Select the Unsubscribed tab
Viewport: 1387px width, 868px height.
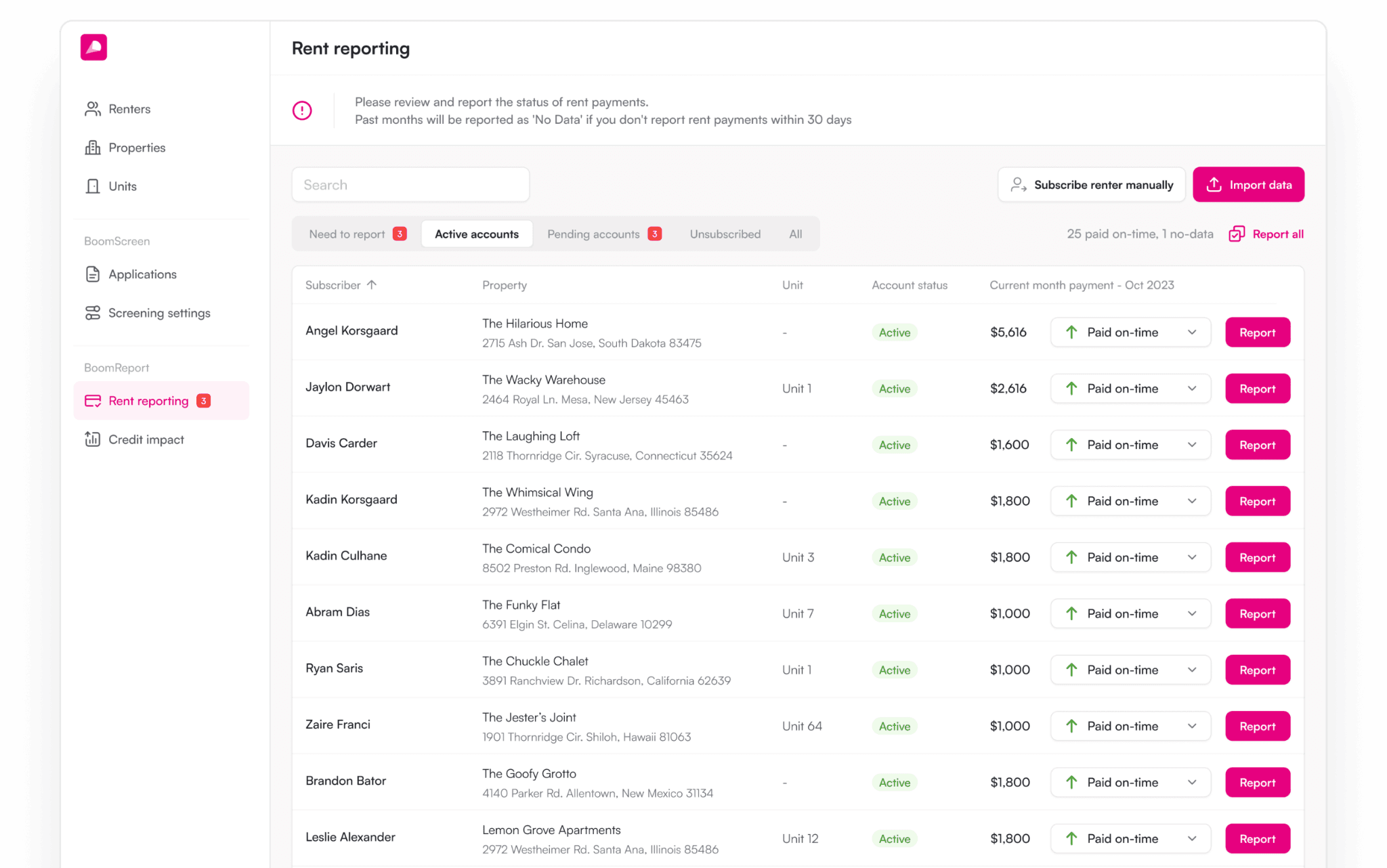coord(725,234)
